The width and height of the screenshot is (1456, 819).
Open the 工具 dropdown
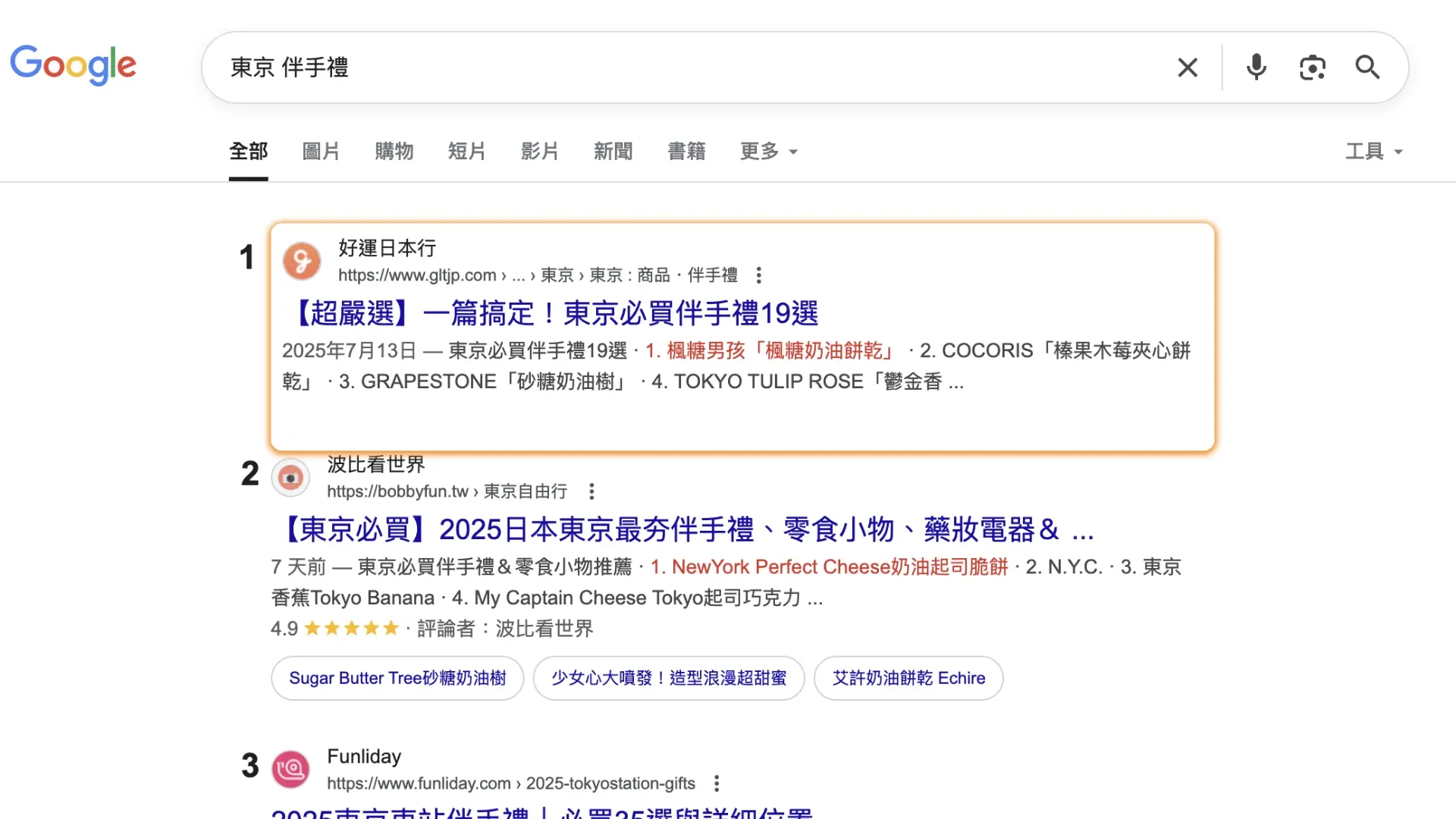pos(1373,151)
